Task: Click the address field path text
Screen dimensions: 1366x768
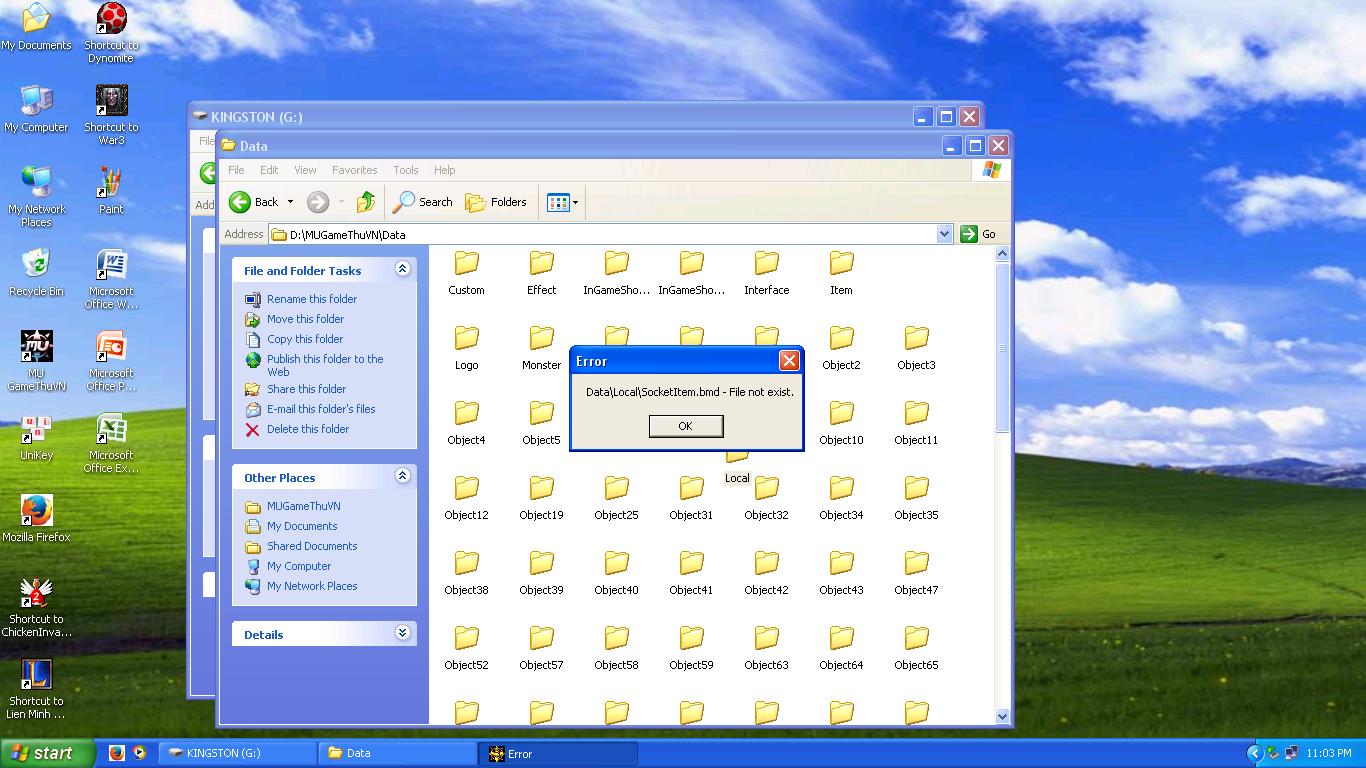Action: coord(348,235)
